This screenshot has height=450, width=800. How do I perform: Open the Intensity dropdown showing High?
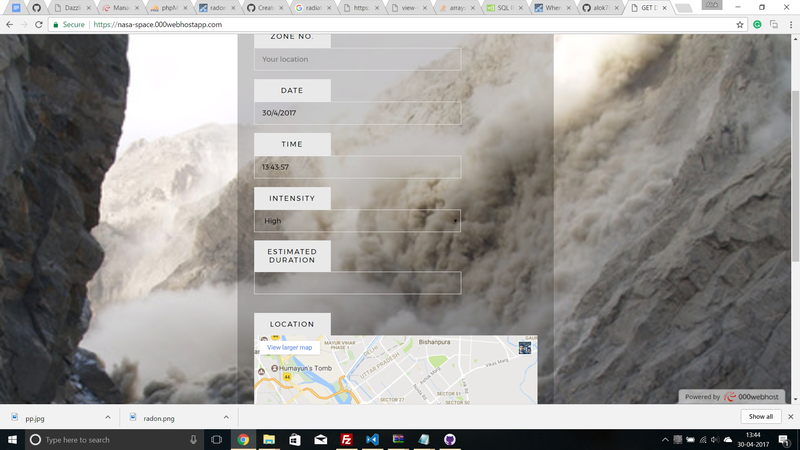[357, 221]
